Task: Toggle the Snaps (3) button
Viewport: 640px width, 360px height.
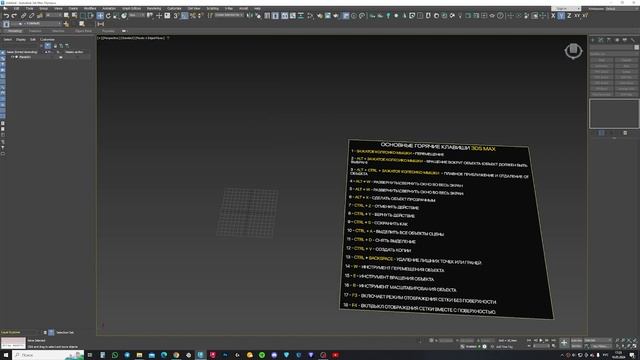Action: click(176, 16)
